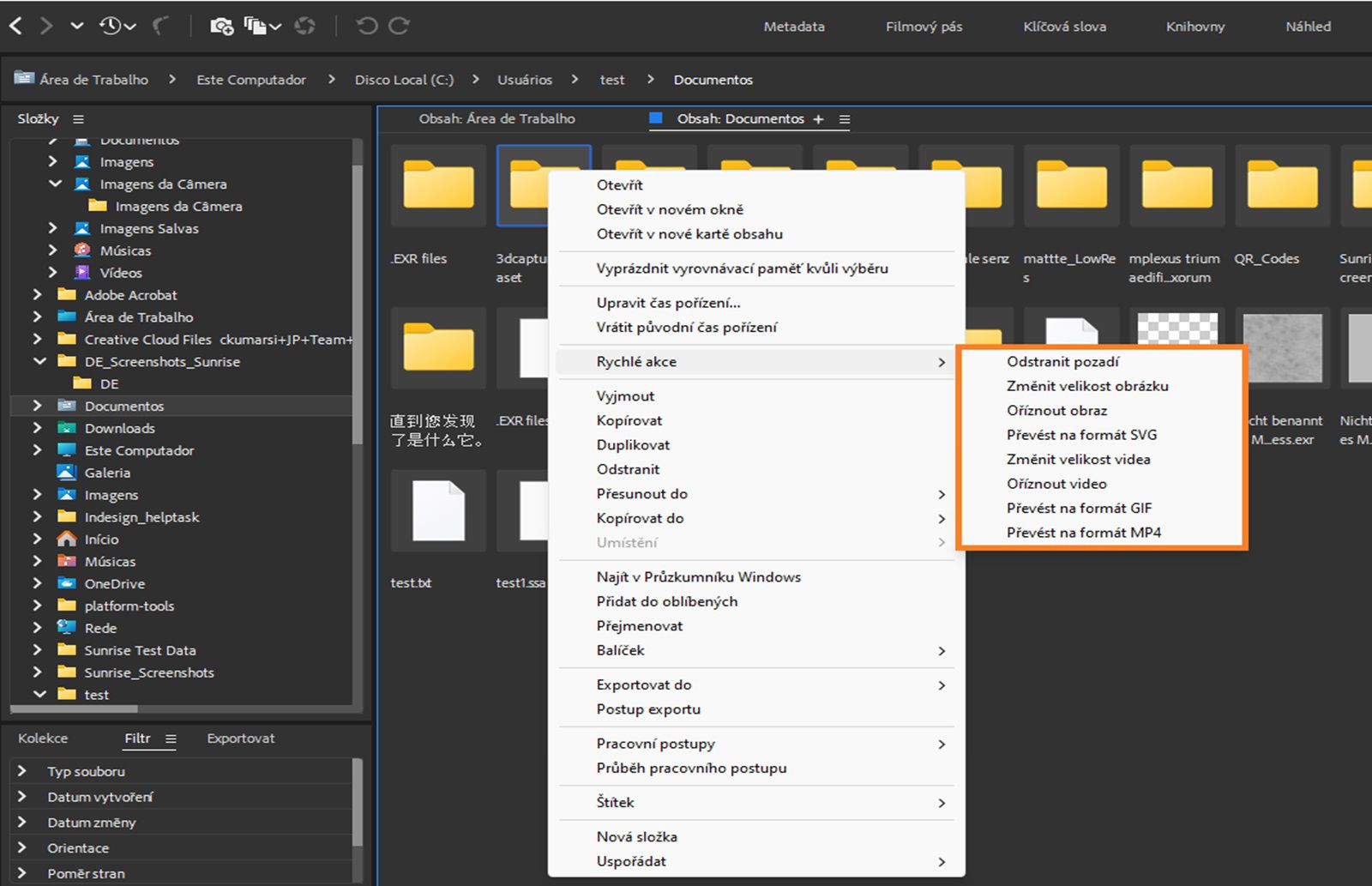1372x886 pixels.
Task: Expand the Typ souboru filter
Action: tap(22, 771)
